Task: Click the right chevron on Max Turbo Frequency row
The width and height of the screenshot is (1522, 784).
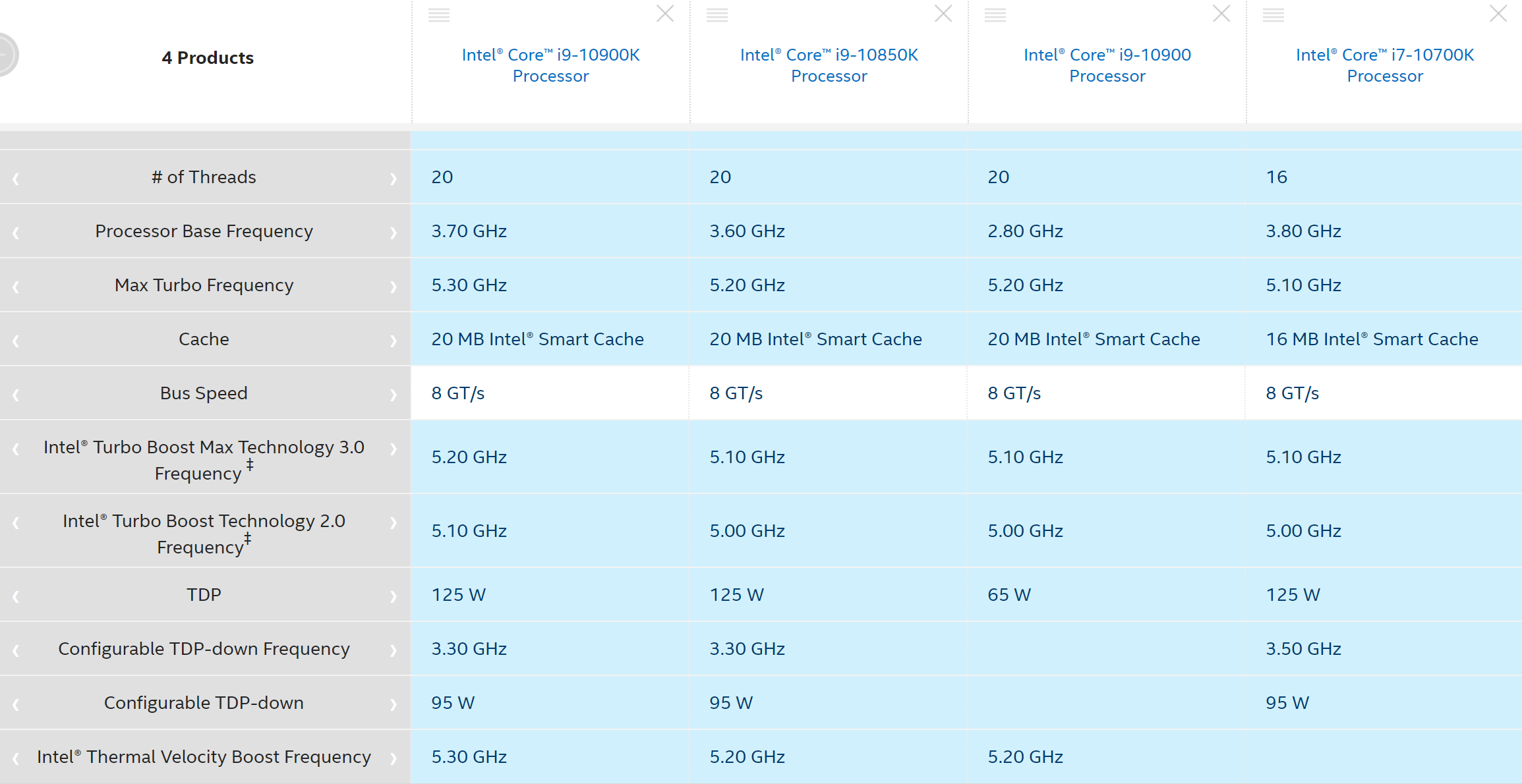Action: pos(394,287)
